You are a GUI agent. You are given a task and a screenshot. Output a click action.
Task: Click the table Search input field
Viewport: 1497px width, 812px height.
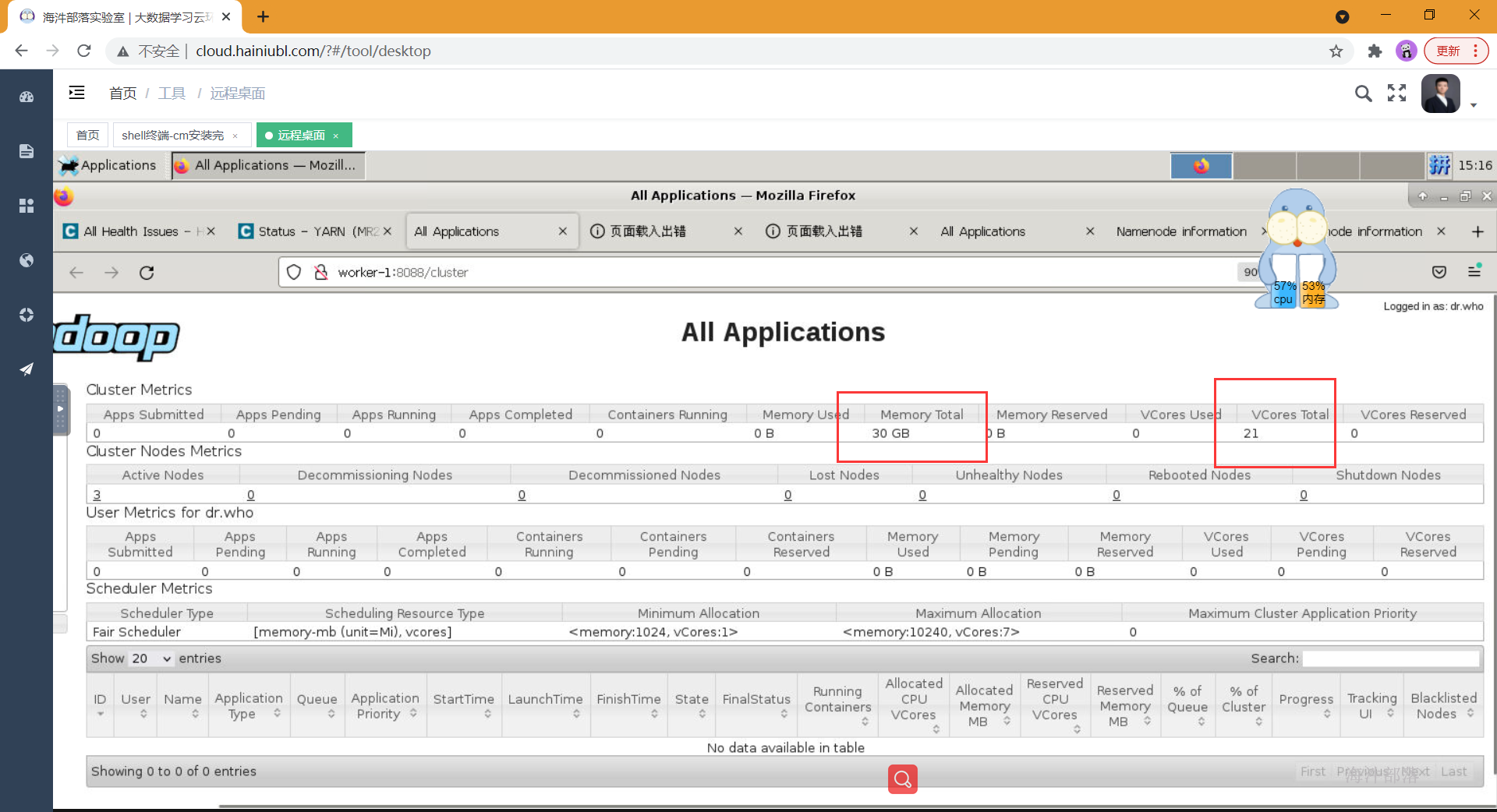pyautogui.click(x=1391, y=658)
